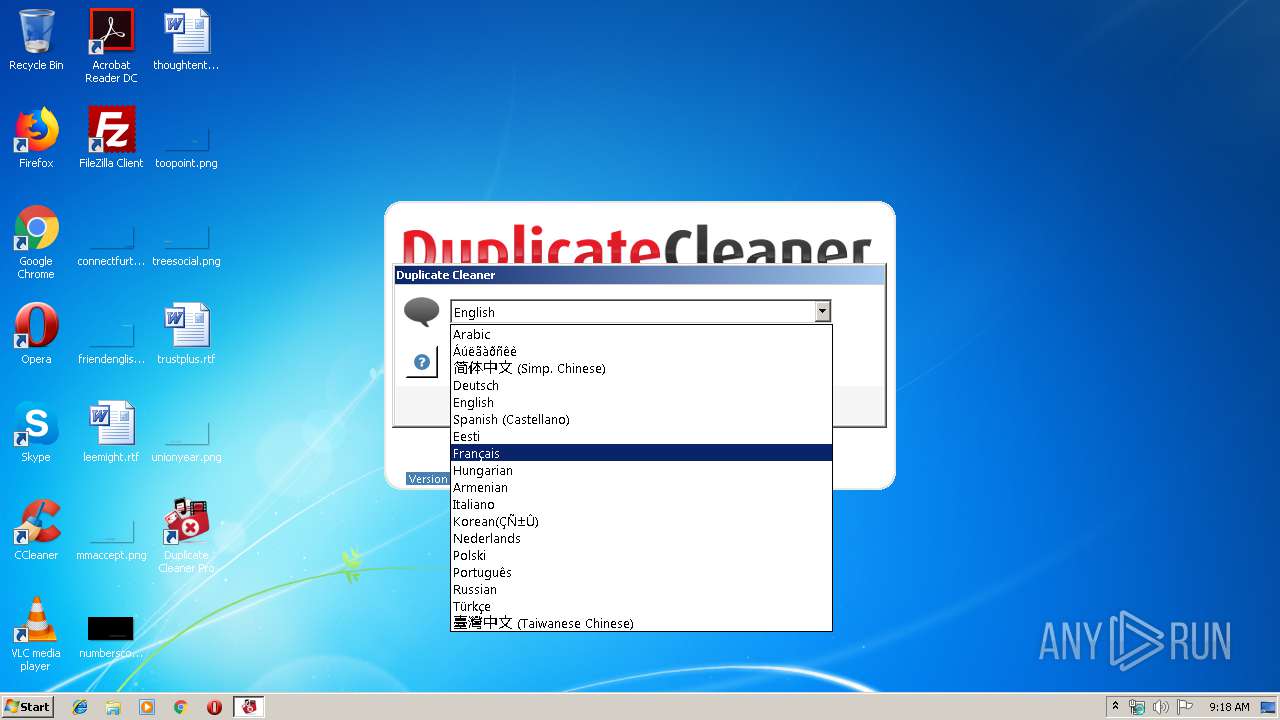Open Chrome from the taskbar
Viewport: 1280px width, 720px height.
[180, 707]
